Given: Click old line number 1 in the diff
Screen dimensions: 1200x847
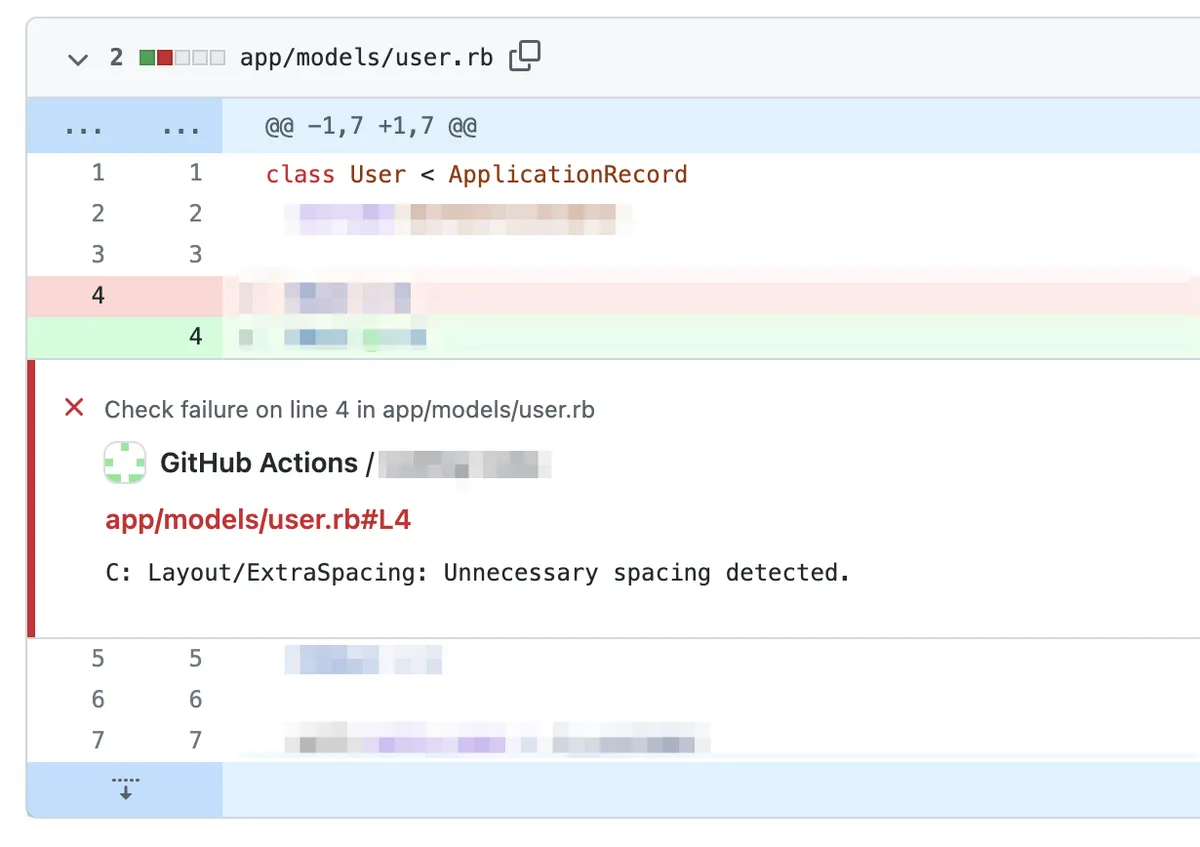Looking at the screenshot, I should click(x=98, y=173).
